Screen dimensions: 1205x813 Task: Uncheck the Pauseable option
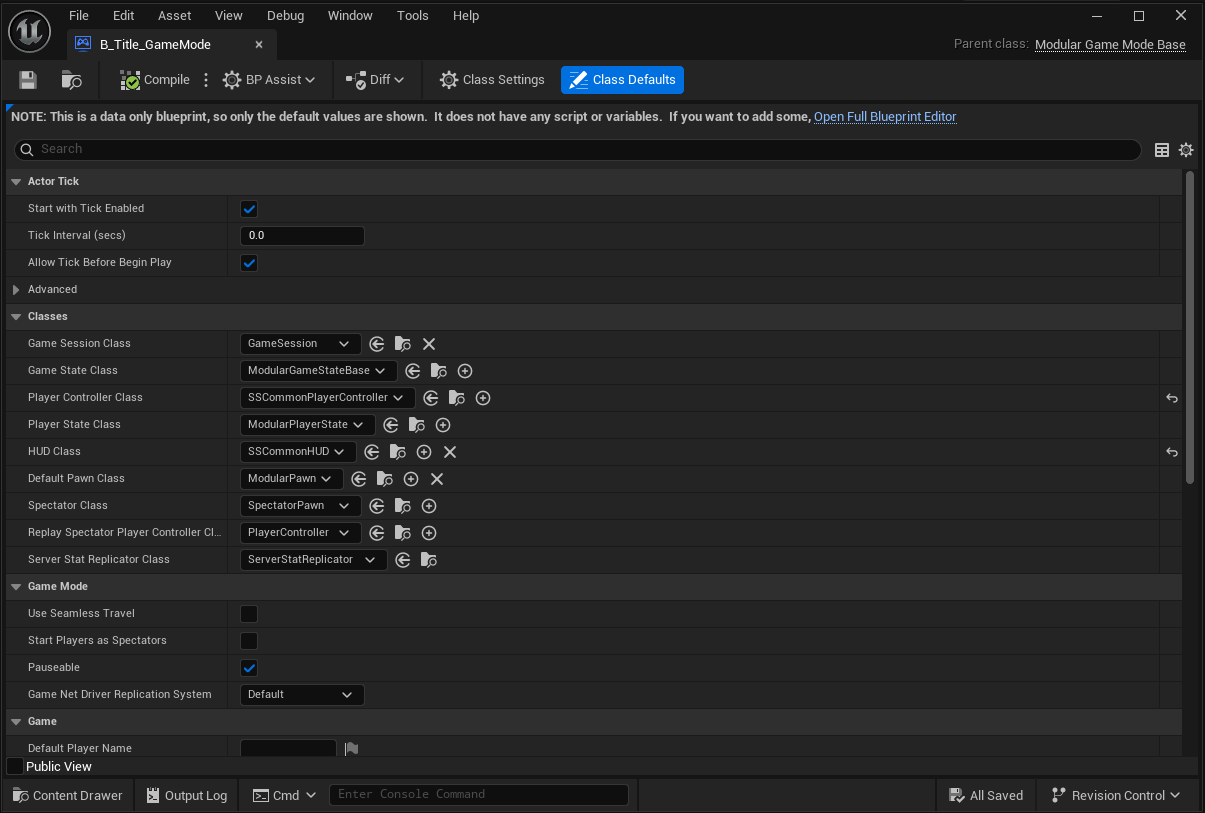pos(249,667)
